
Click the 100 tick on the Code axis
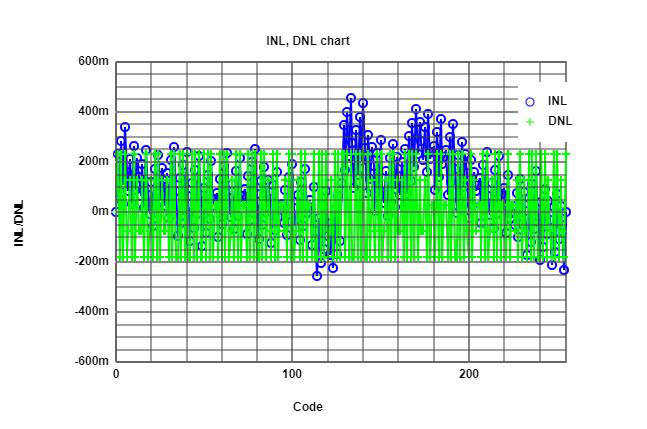[292, 374]
